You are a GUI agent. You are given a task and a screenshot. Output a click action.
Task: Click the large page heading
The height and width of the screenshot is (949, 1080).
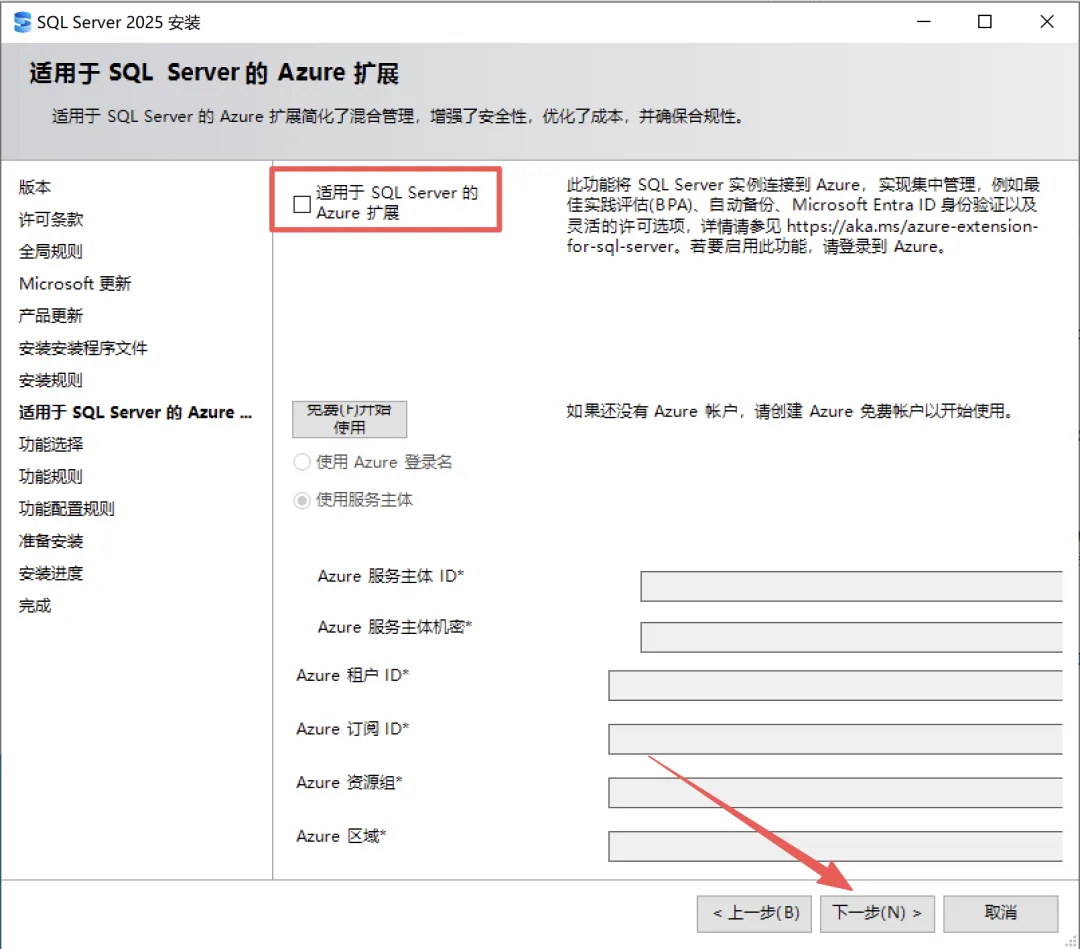(214, 73)
